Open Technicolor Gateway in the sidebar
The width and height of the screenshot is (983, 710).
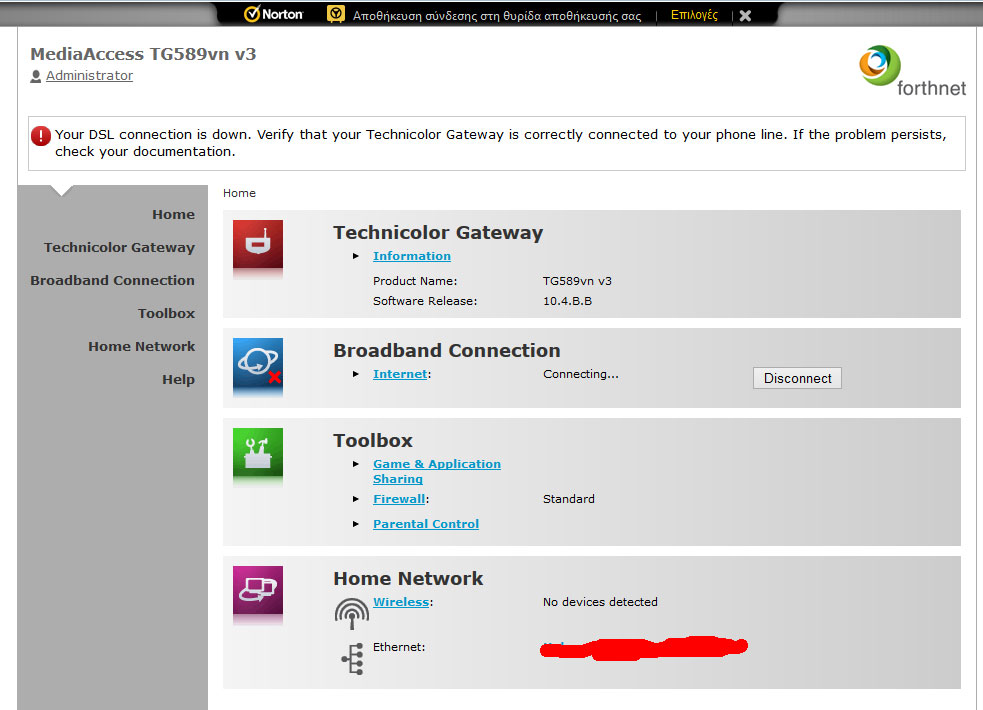tap(119, 248)
